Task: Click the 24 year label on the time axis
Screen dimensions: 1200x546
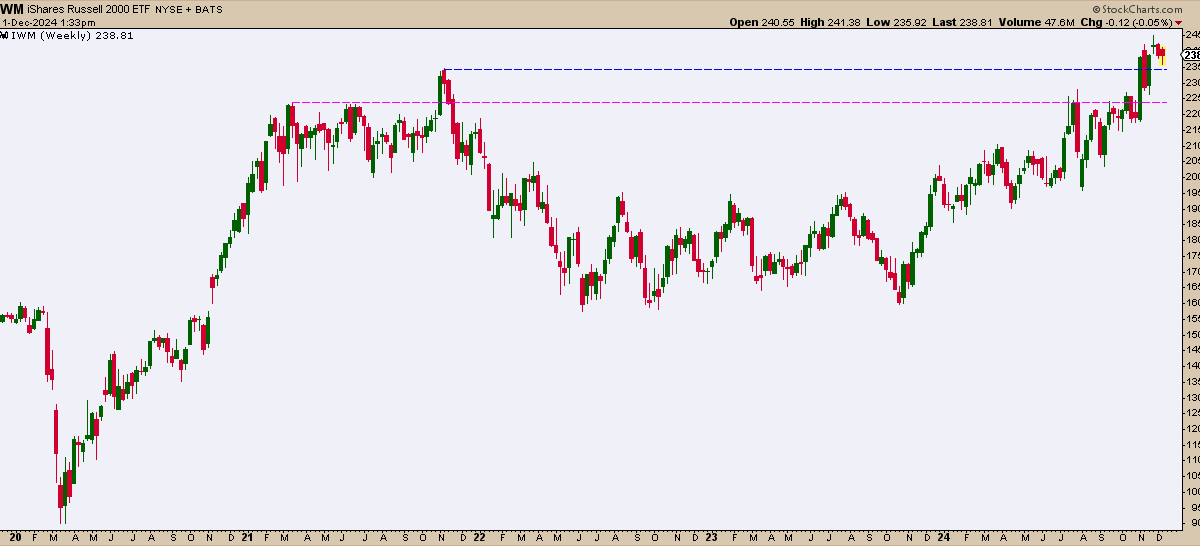Action: (x=944, y=537)
